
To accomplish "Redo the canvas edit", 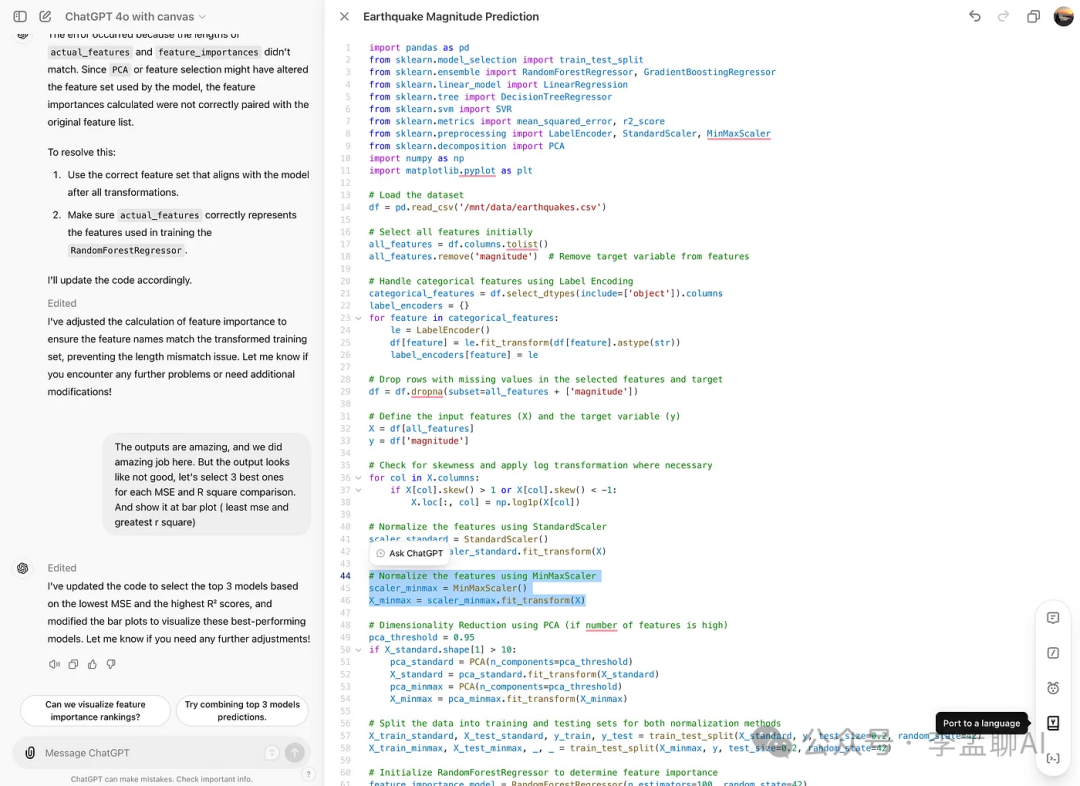I will [x=1004, y=16].
